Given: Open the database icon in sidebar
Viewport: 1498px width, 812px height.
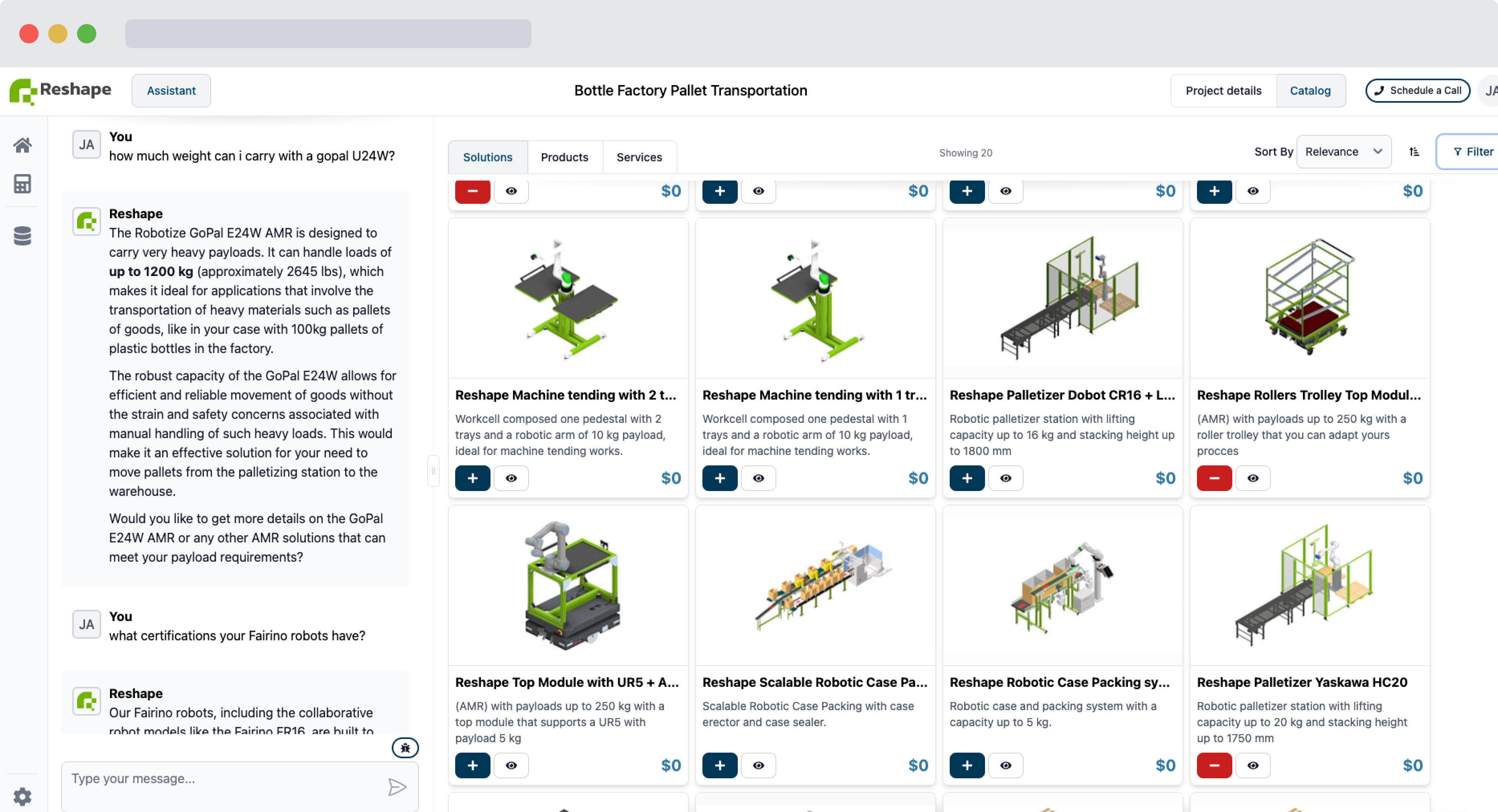Looking at the screenshot, I should (22, 236).
